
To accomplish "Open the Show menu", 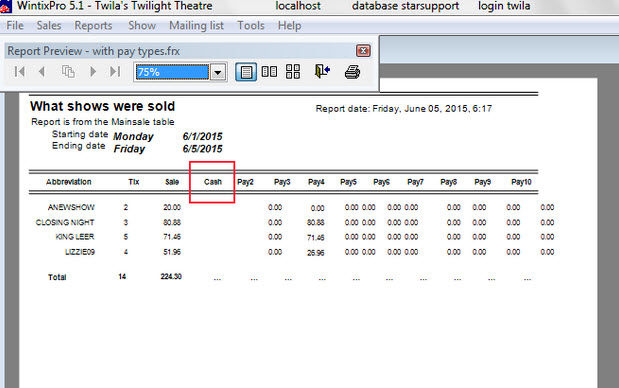I will [142, 26].
